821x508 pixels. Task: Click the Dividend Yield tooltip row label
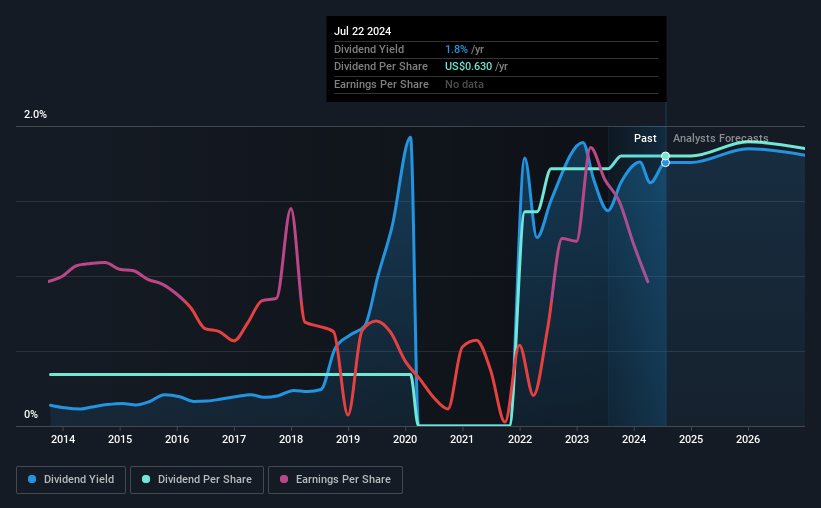pos(369,49)
